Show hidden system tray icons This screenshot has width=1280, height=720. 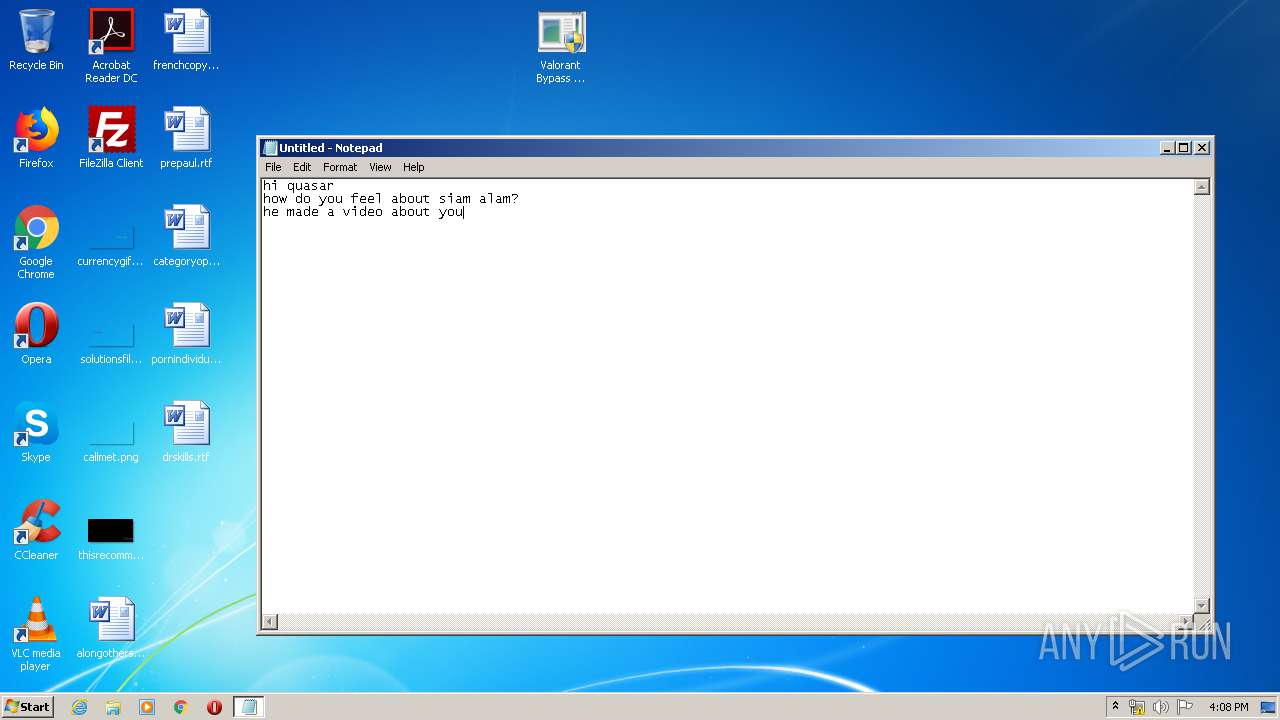tap(1115, 707)
